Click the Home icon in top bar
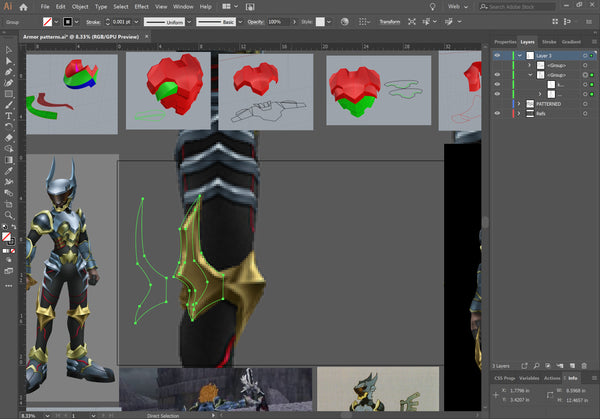600x419 pixels. [24, 6]
